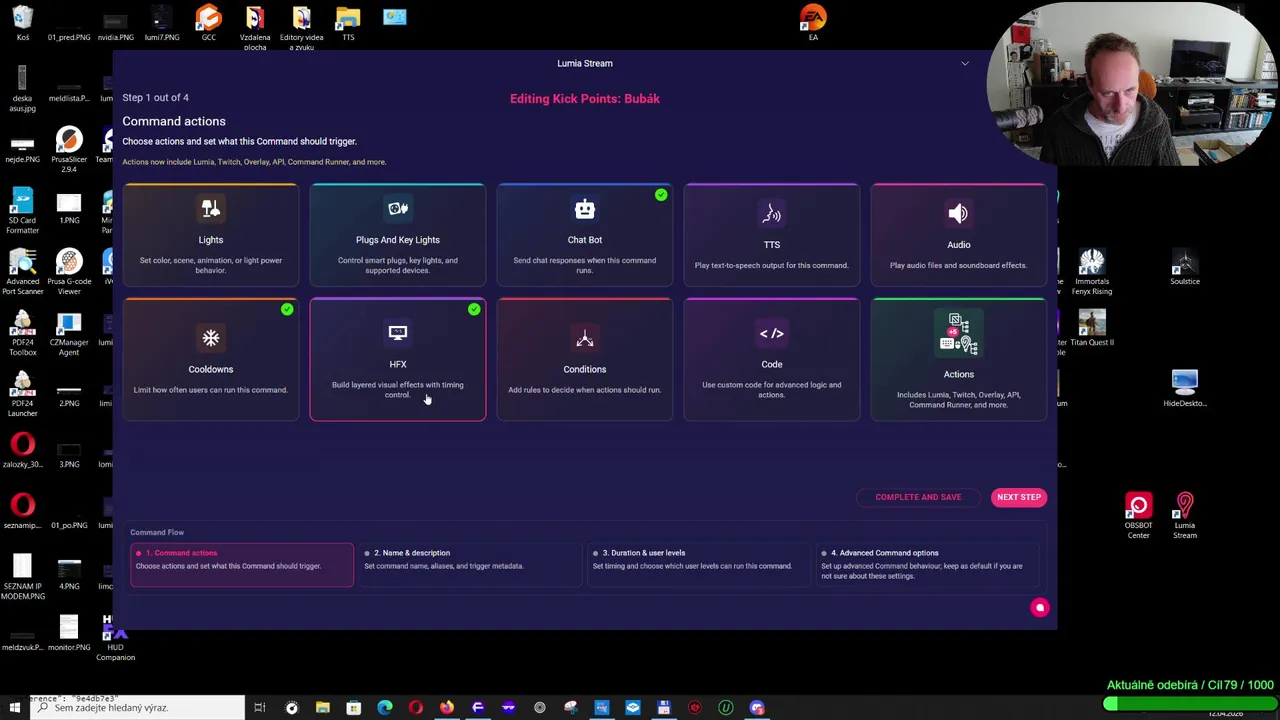
Task: Go to step 4 Advanced Command options
Action: click(927, 565)
